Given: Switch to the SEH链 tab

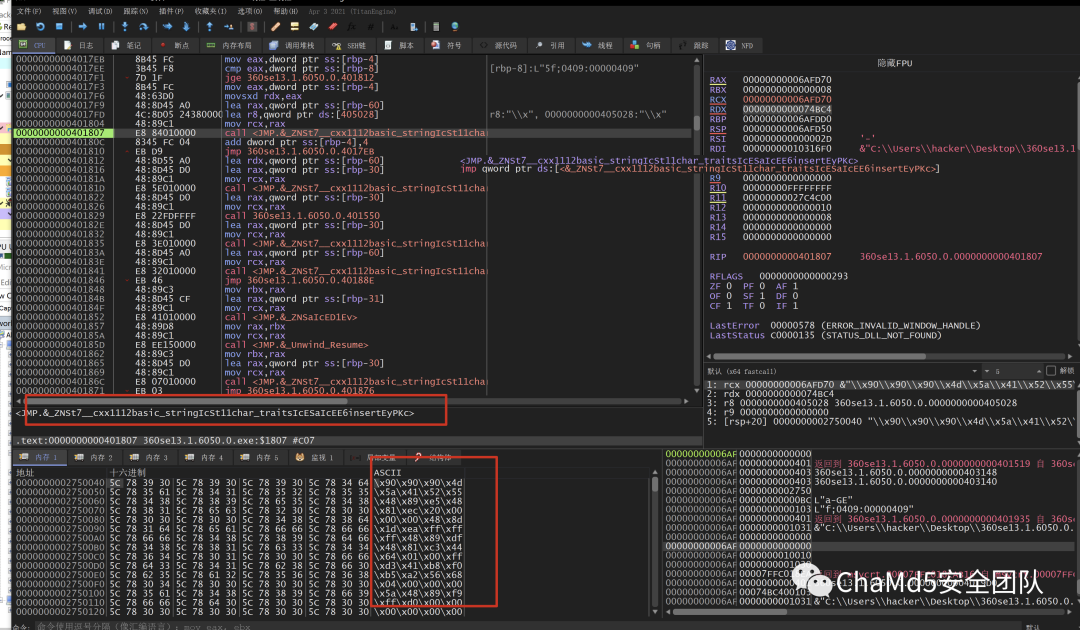Looking at the screenshot, I should (x=349, y=45).
